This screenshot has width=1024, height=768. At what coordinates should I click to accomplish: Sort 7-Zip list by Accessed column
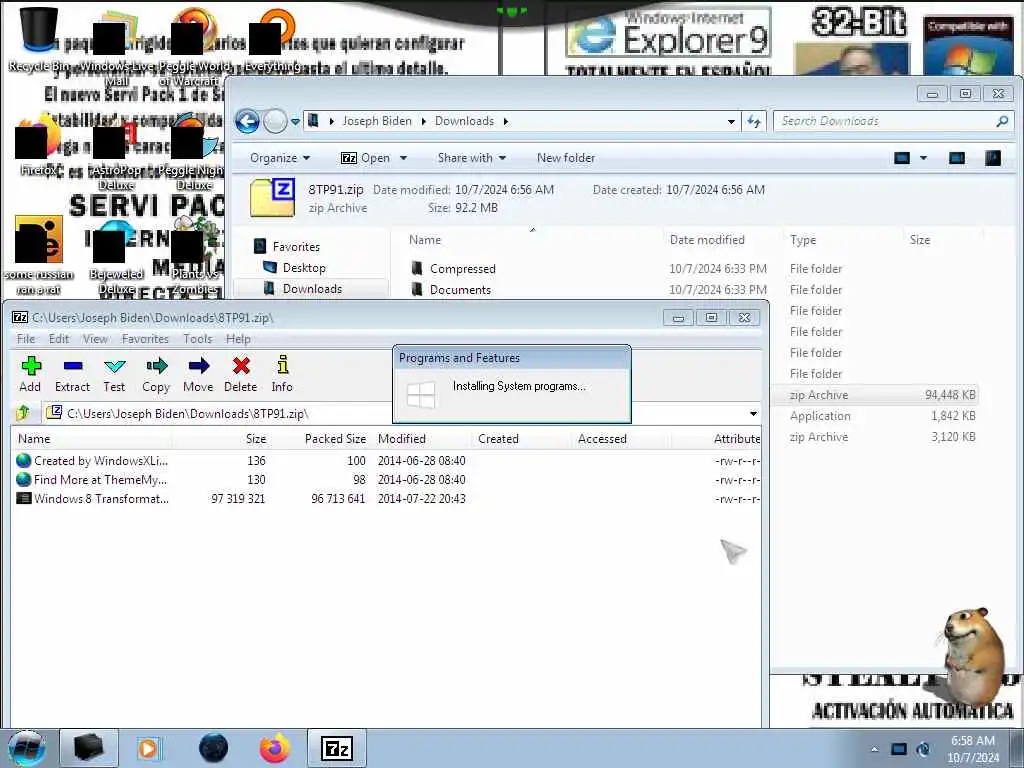pos(602,439)
